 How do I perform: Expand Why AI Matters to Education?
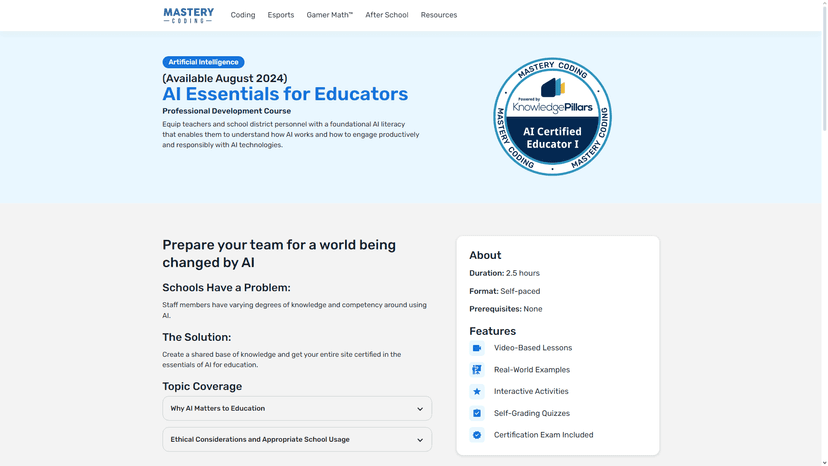click(x=297, y=408)
